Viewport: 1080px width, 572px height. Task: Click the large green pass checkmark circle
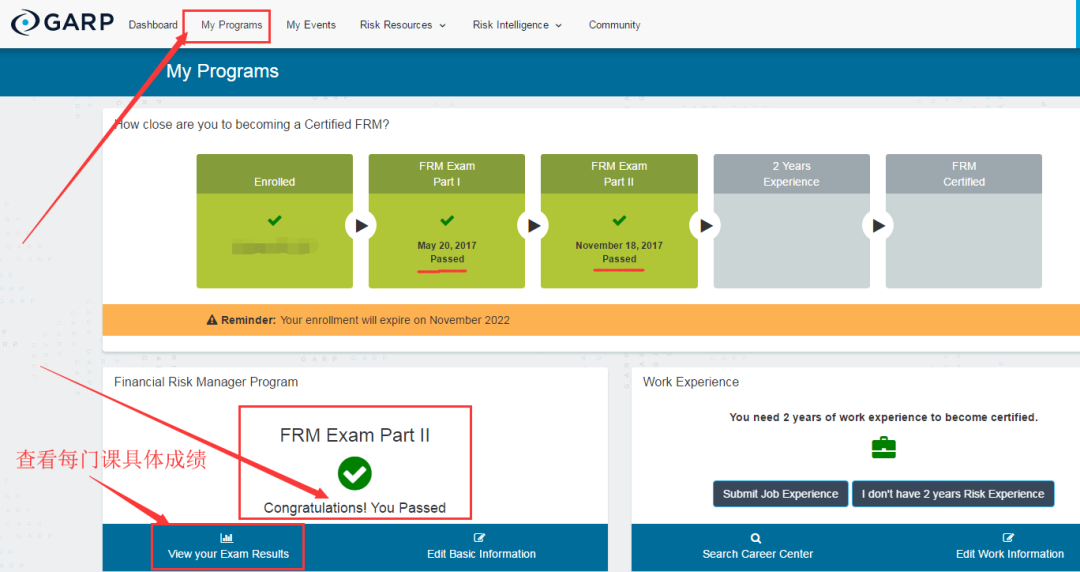pos(355,473)
